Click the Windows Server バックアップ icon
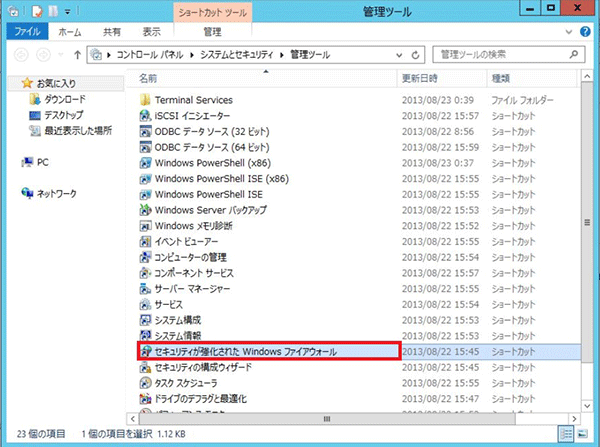This screenshot has width=600, height=447. coord(145,210)
